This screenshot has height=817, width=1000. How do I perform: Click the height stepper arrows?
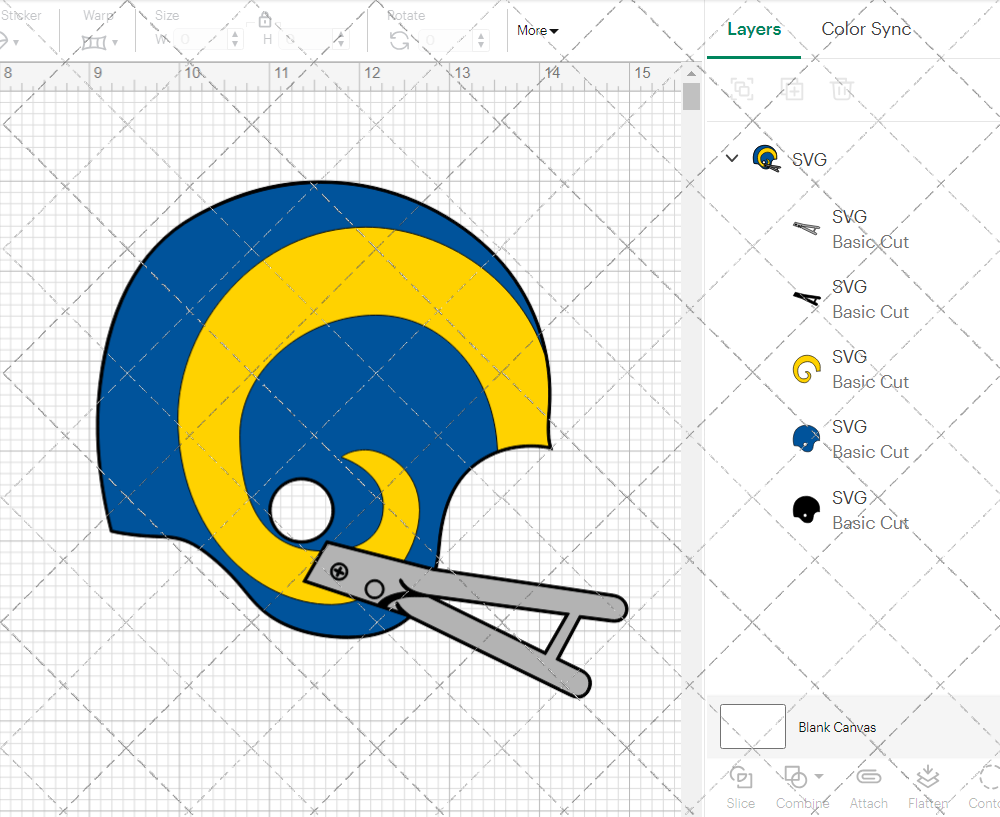[341, 40]
